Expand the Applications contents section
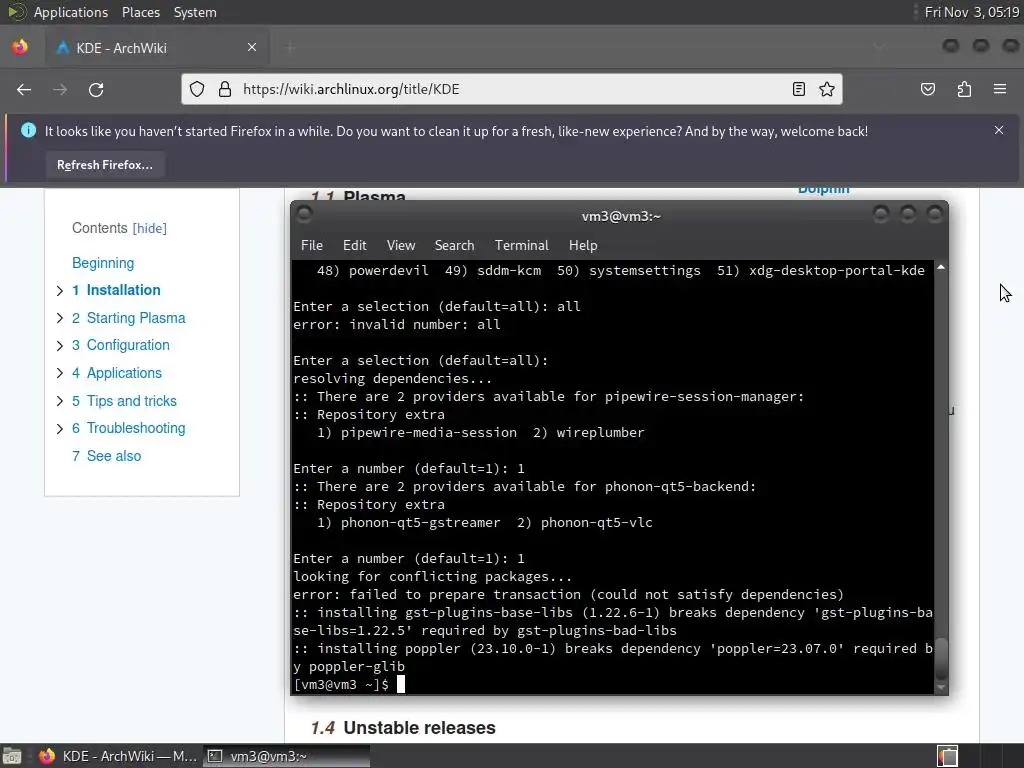The image size is (1024, 768). 59,373
